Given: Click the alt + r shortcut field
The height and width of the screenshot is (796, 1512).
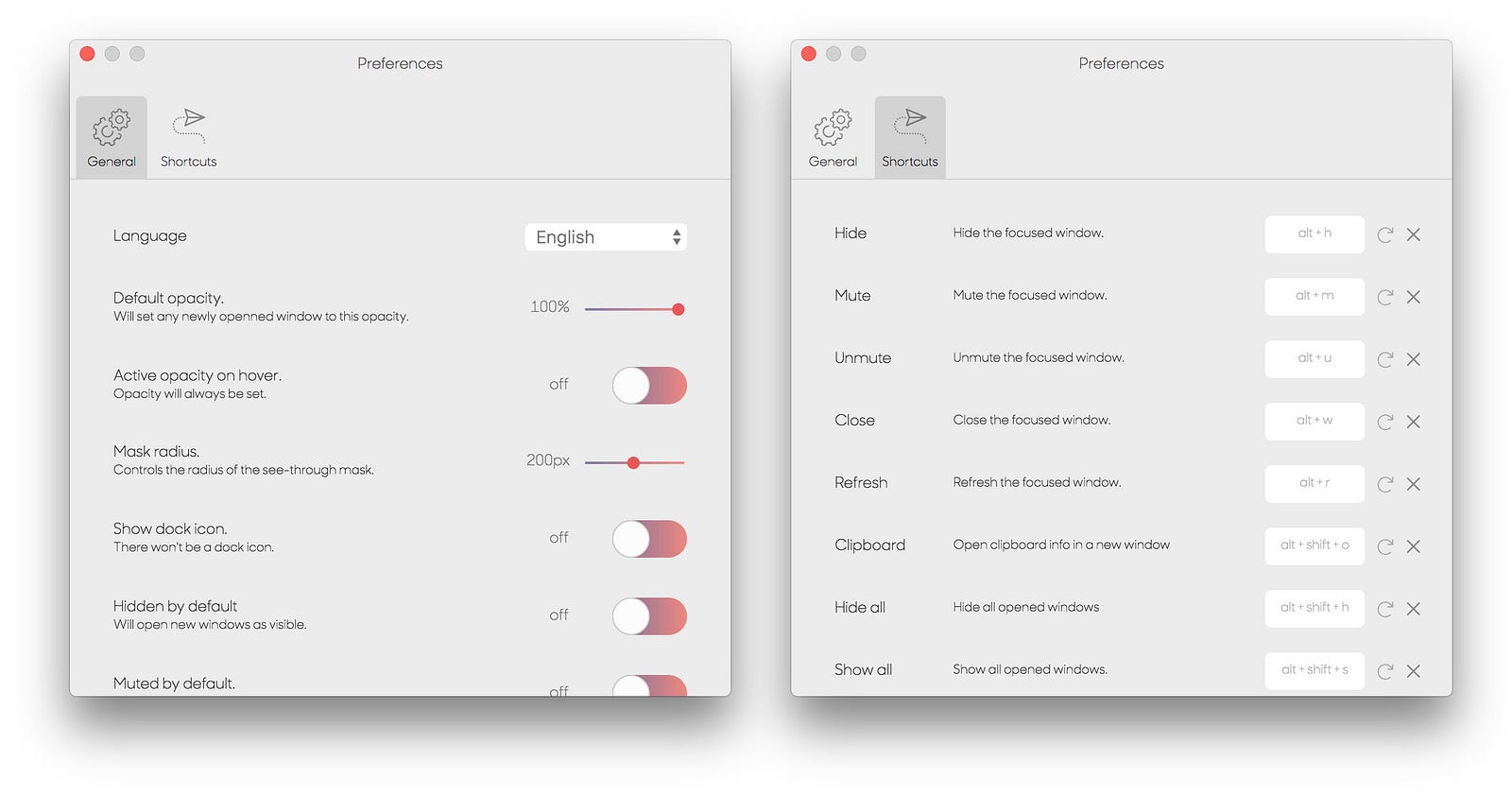Looking at the screenshot, I should 1314,484.
